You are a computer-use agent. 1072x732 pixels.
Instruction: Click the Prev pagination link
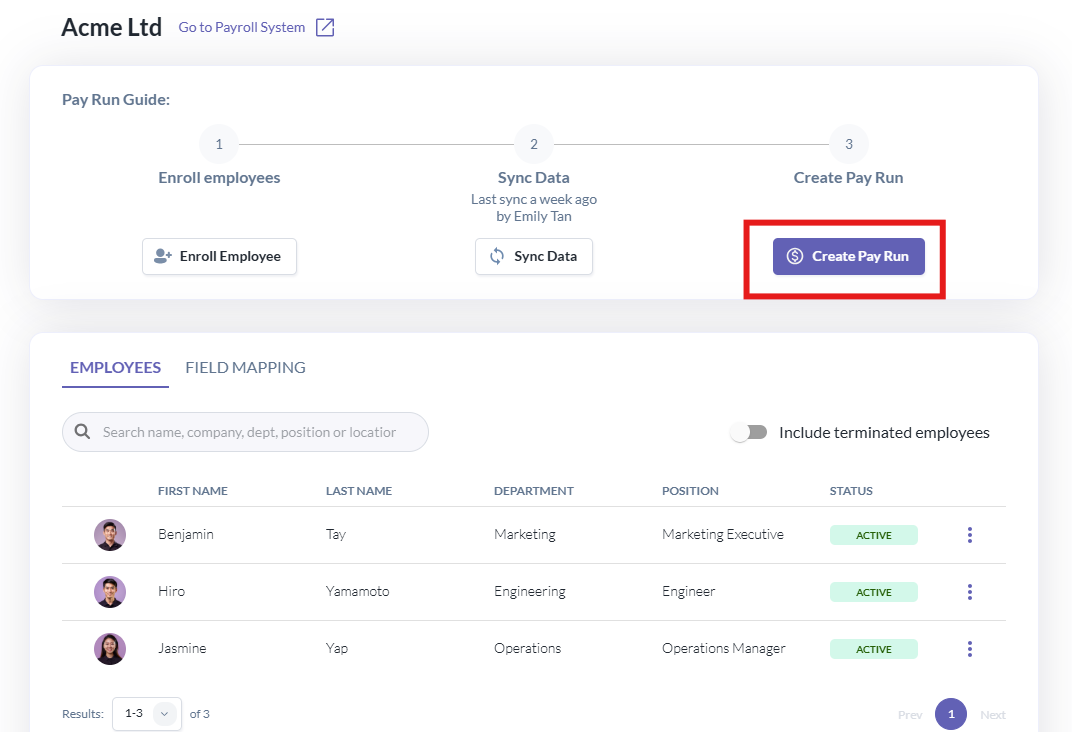click(x=910, y=714)
